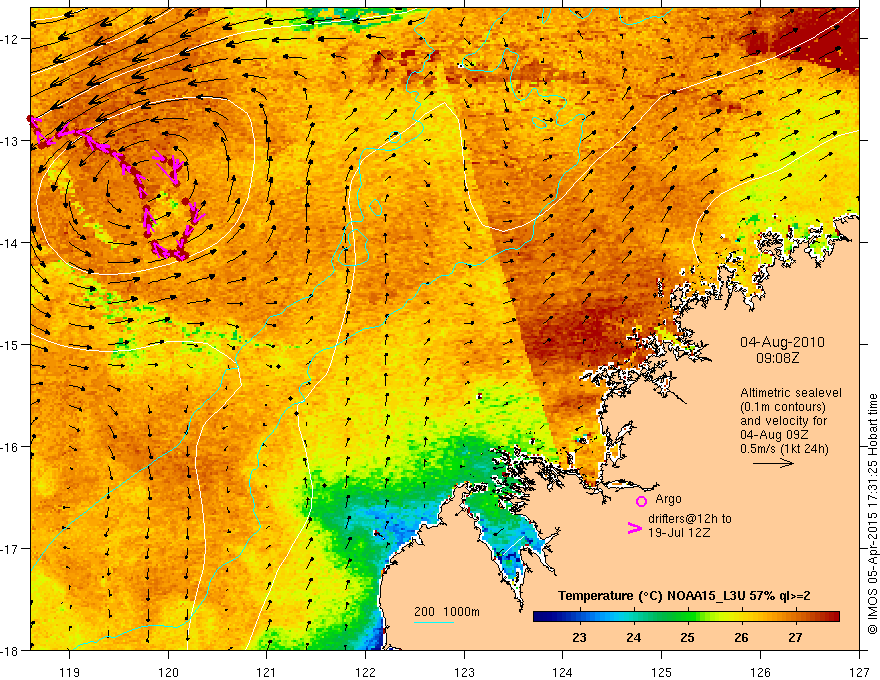This screenshot has height=680, width=880.
Task: Click latitude axis label -14
Action: pyautogui.click(x=10, y=243)
